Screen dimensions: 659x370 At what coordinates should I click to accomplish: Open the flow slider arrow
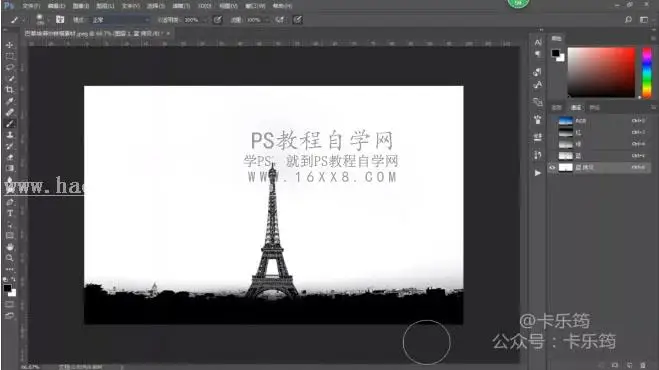267,20
